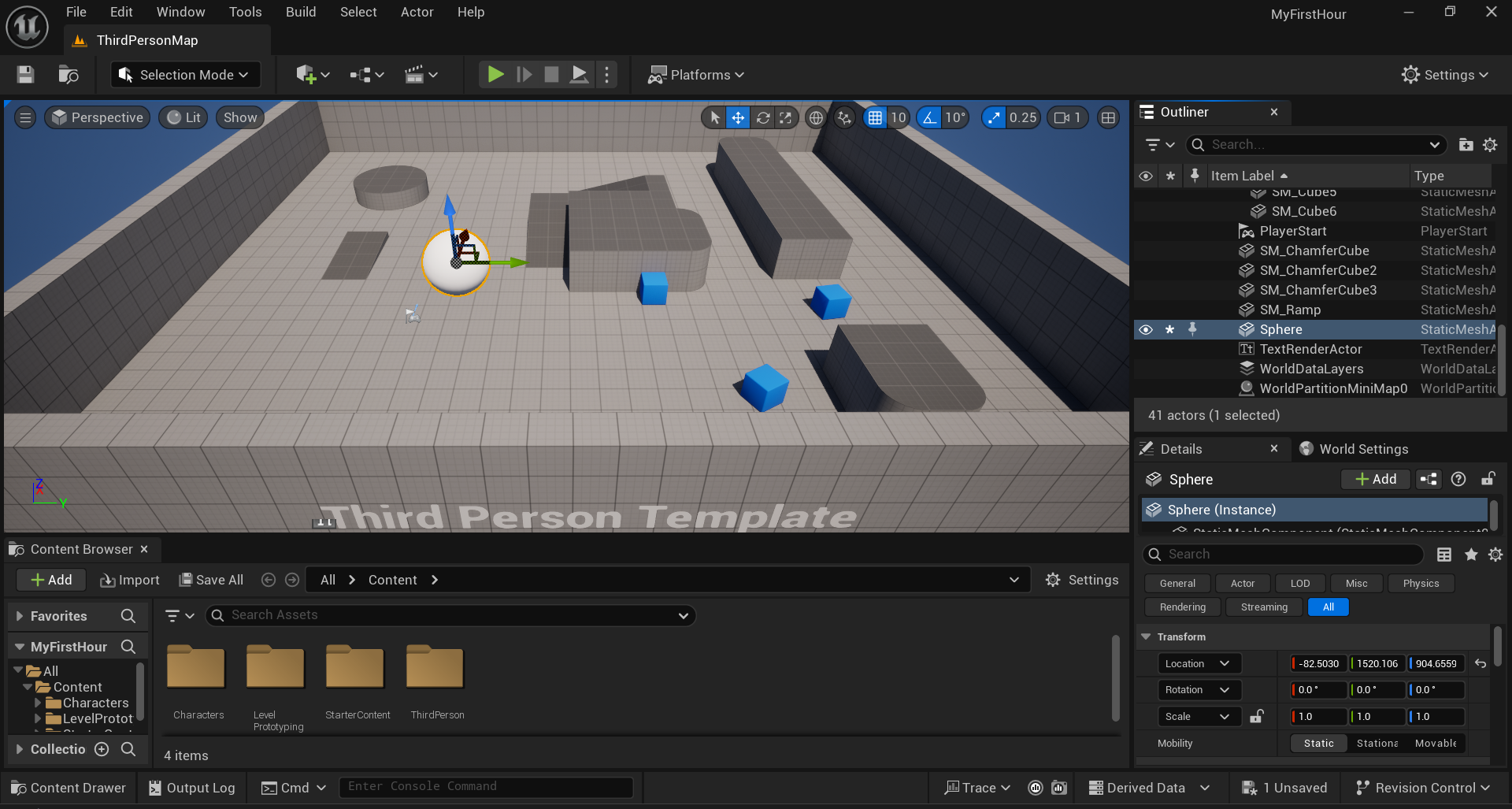Set Mobility to Stationary

coord(1377,743)
